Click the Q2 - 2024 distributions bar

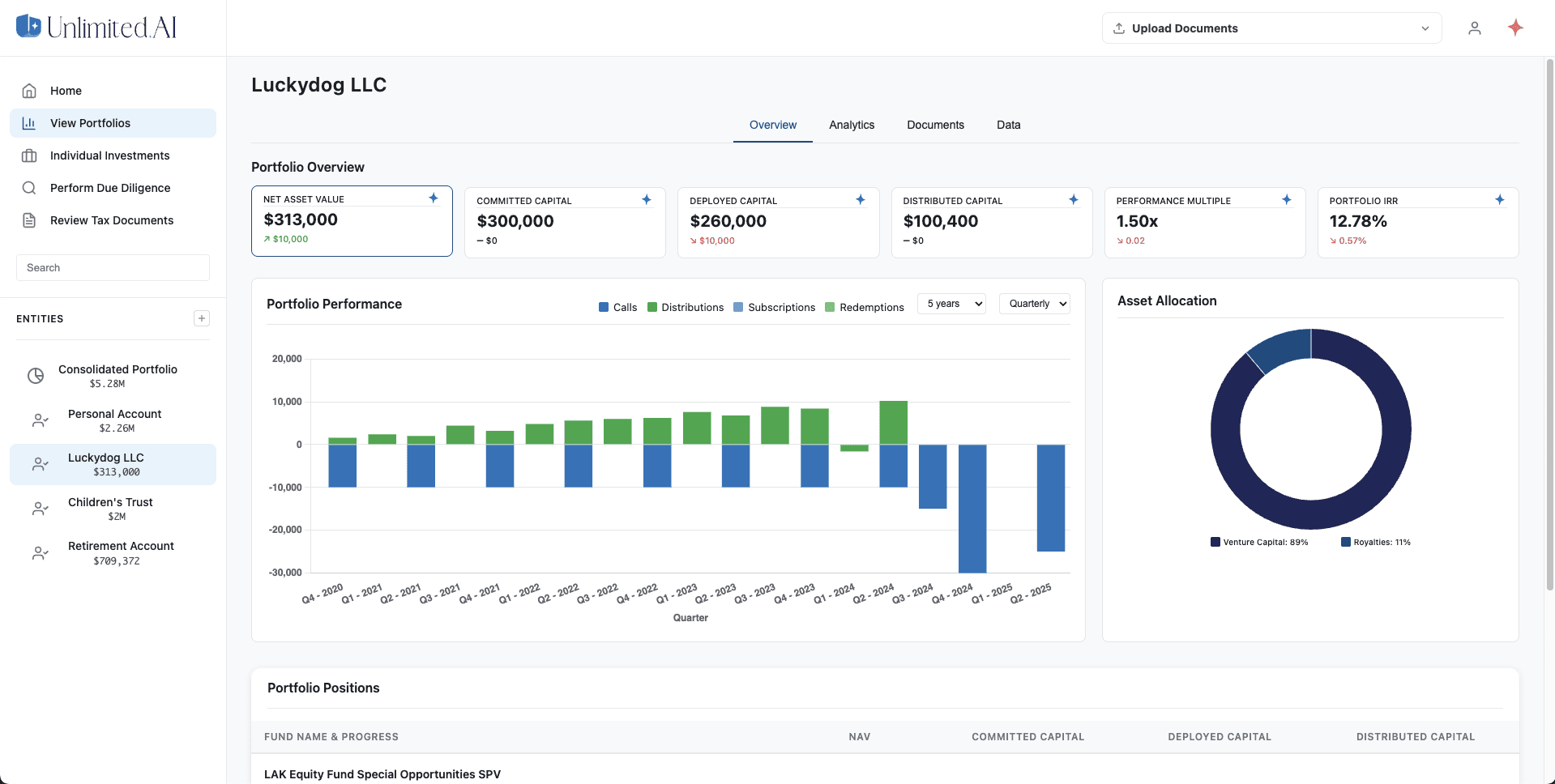coord(894,423)
